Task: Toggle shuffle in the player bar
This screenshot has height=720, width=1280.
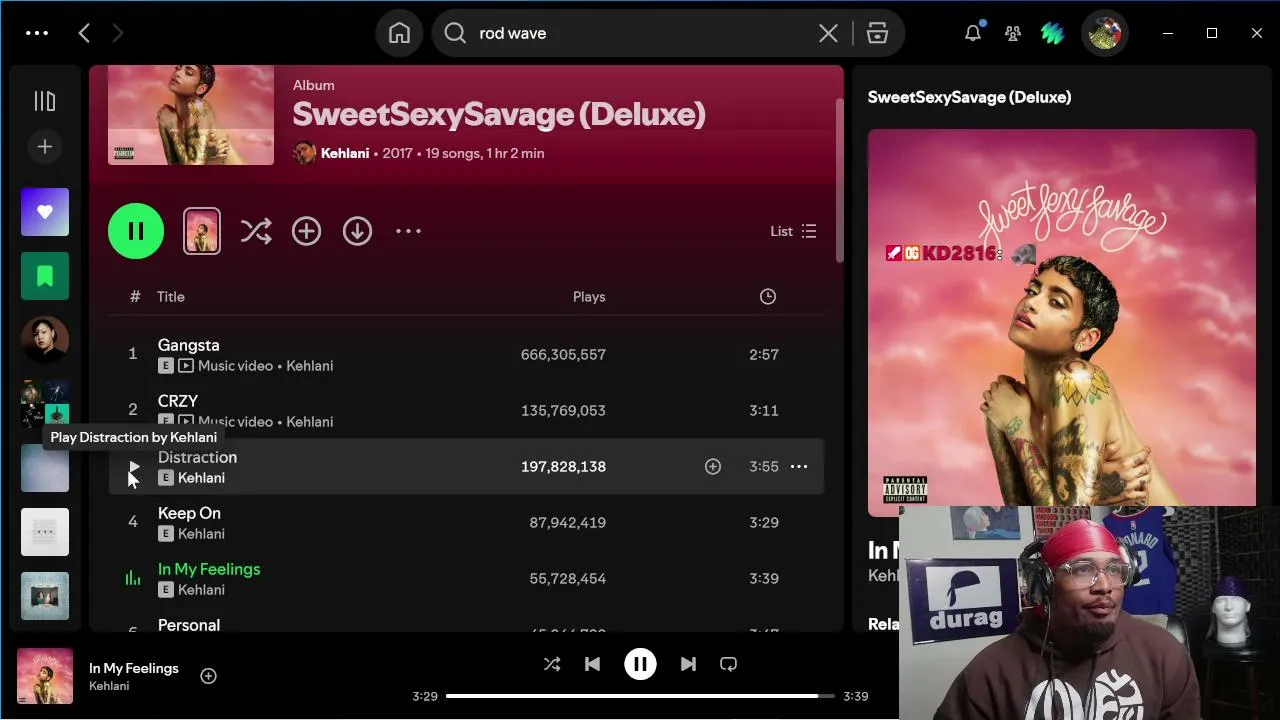Action: point(552,664)
